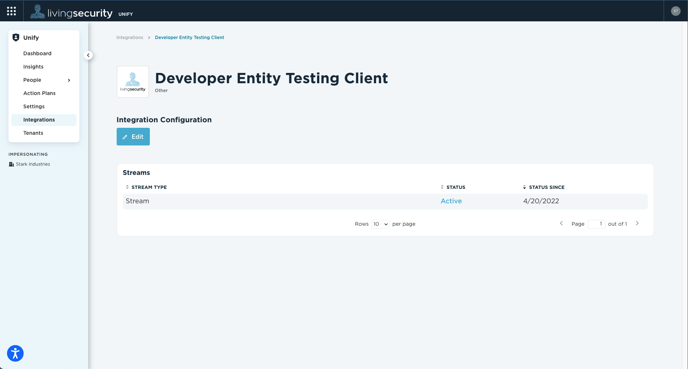This screenshot has width=688, height=369.
Task: Click Stark Industries impersonation label
Action: [33, 164]
